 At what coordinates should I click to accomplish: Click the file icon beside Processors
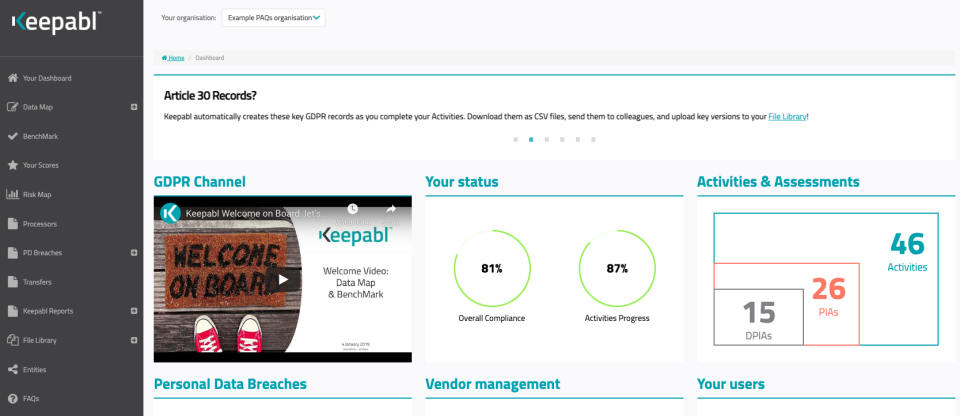pos(12,224)
